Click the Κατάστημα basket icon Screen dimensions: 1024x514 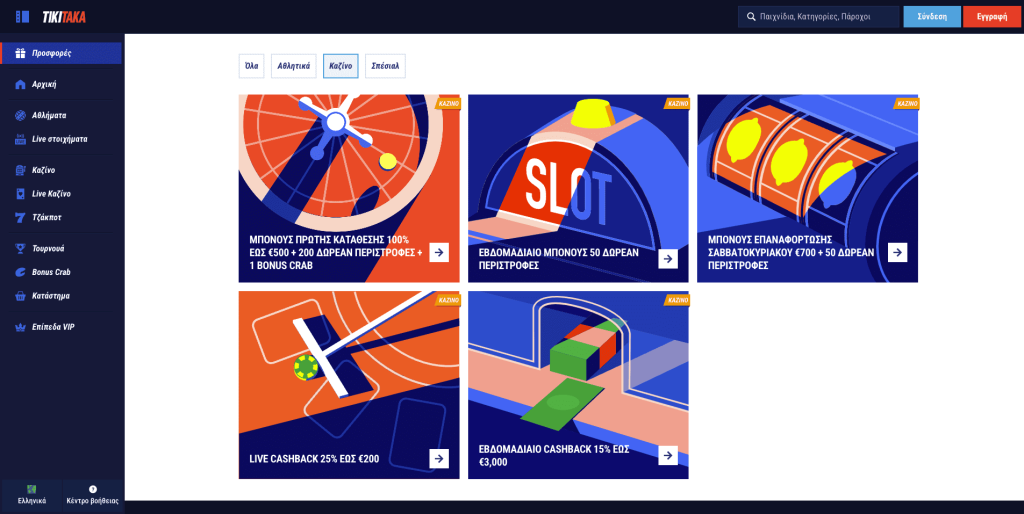tap(20, 296)
